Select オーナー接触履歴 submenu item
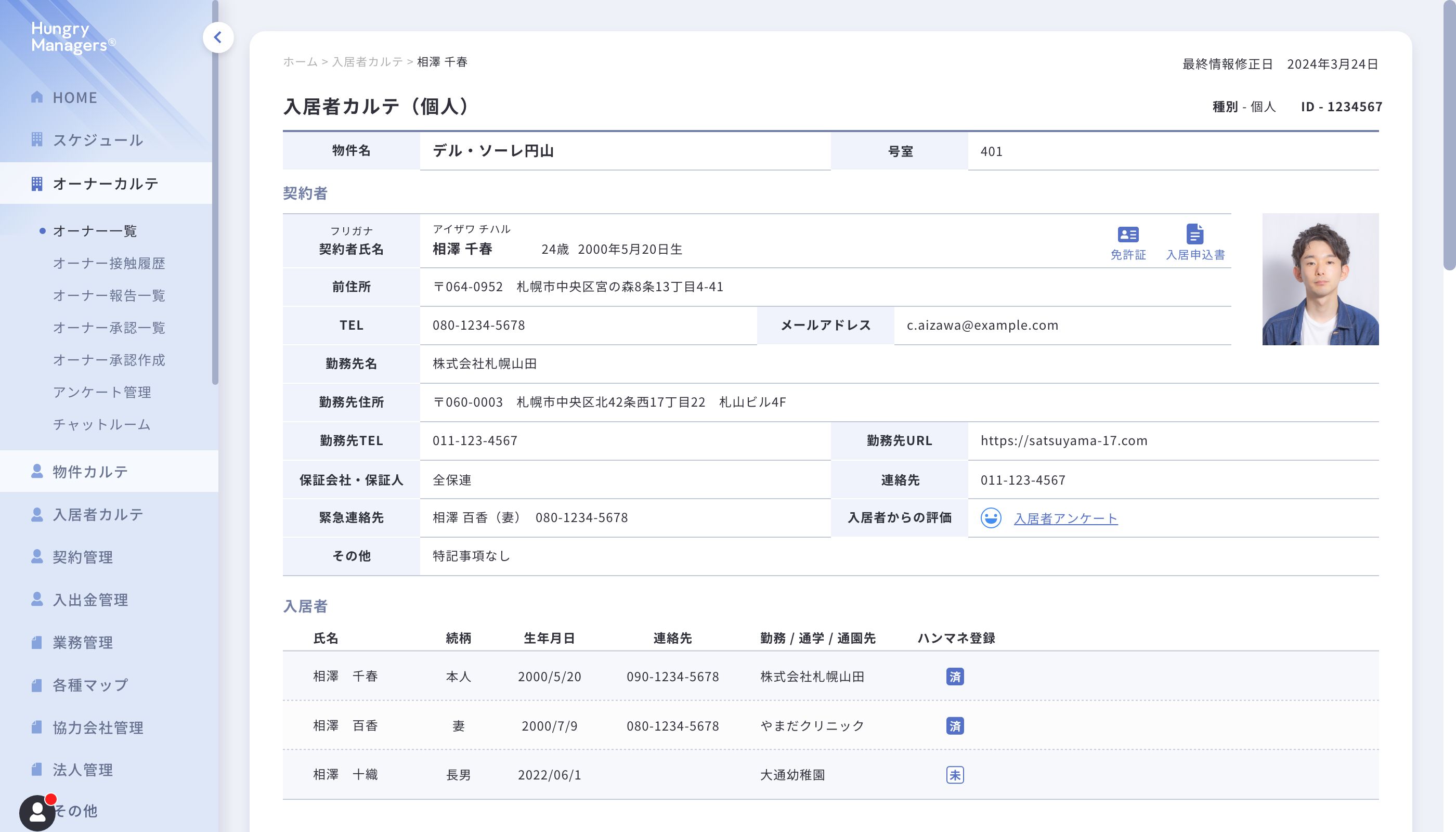The width and height of the screenshot is (1456, 832). point(109,264)
